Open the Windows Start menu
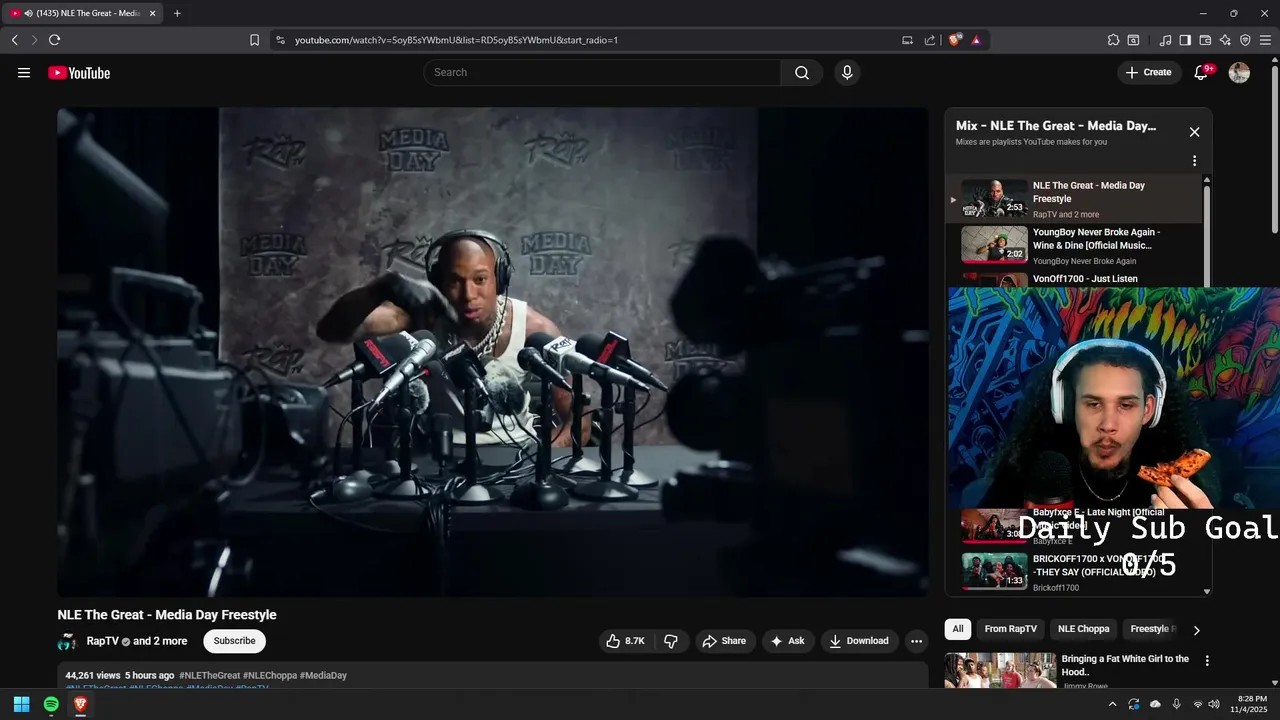The height and width of the screenshot is (720, 1280). [21, 704]
